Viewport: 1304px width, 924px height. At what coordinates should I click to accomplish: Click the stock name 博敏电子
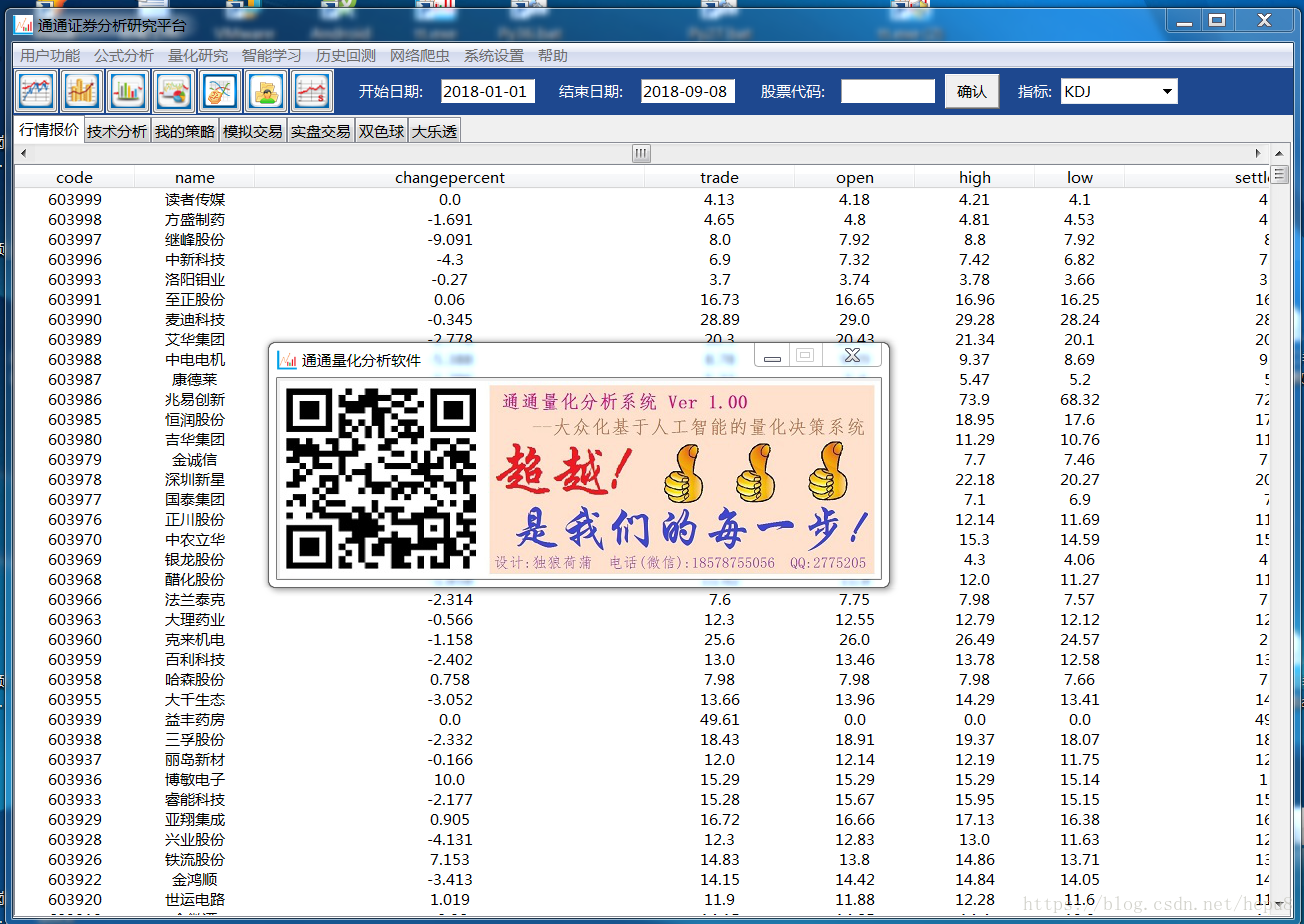(195, 780)
